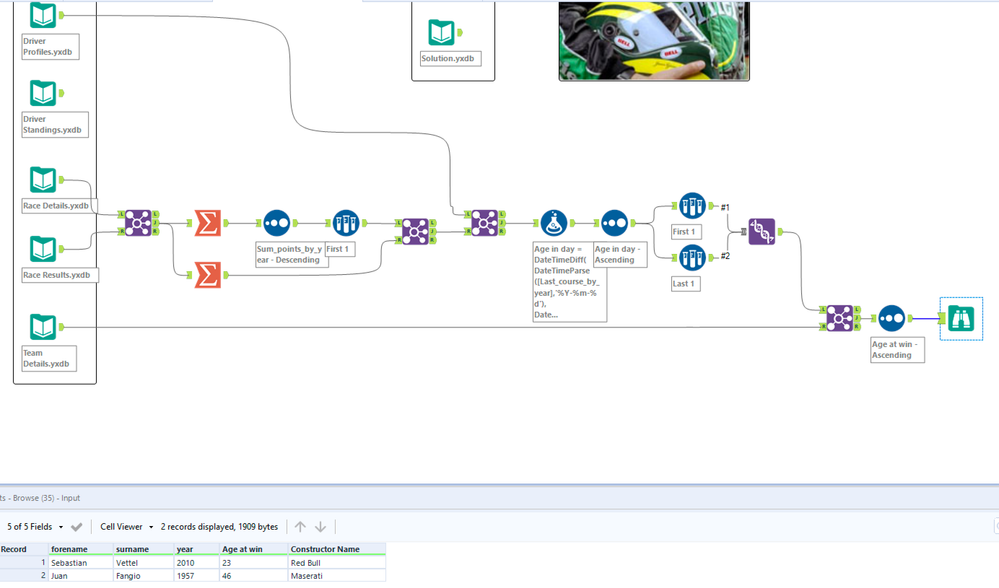
Task: Select the first Join tool after Race inputs
Action: pos(138,223)
